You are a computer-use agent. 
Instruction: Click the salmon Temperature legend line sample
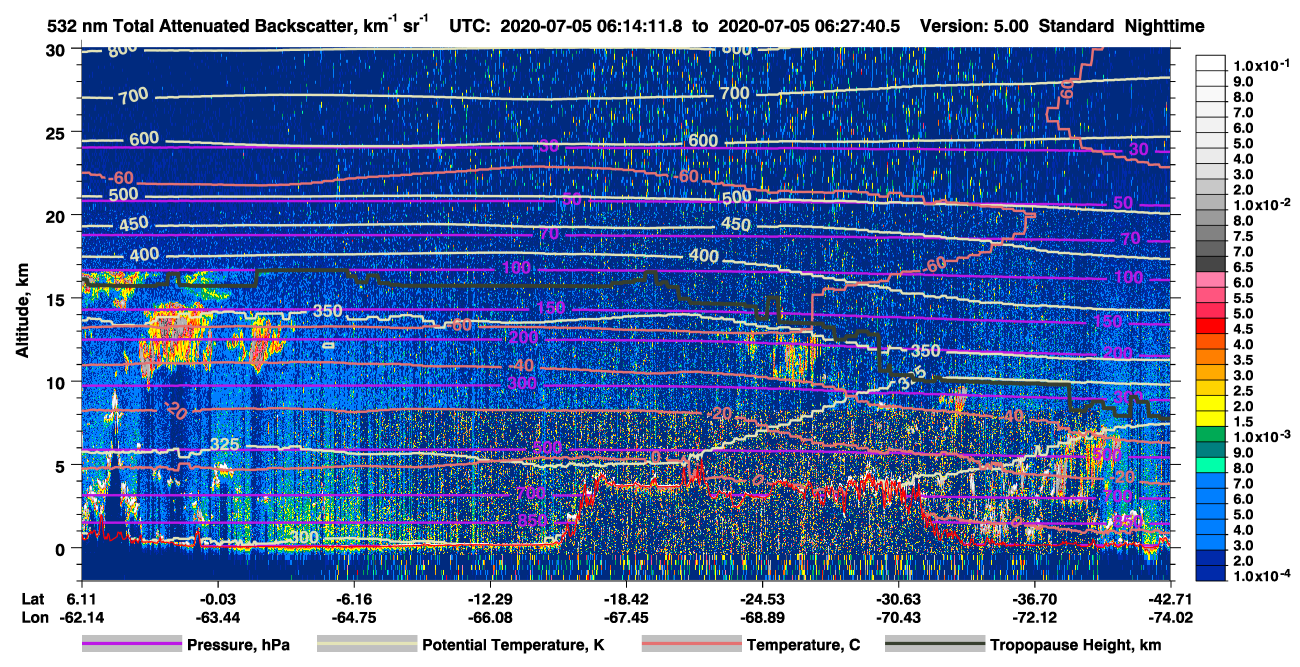click(x=690, y=645)
